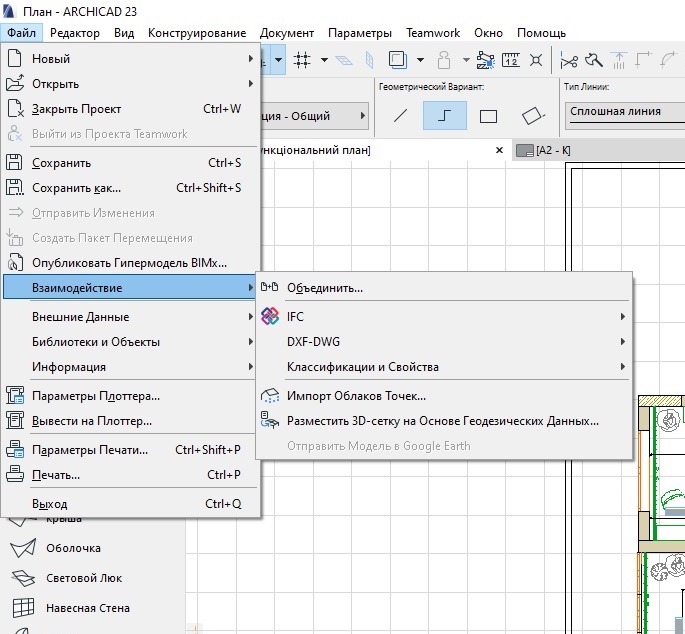Close the функціональний план tab
This screenshot has height=634, width=685.
[499, 150]
